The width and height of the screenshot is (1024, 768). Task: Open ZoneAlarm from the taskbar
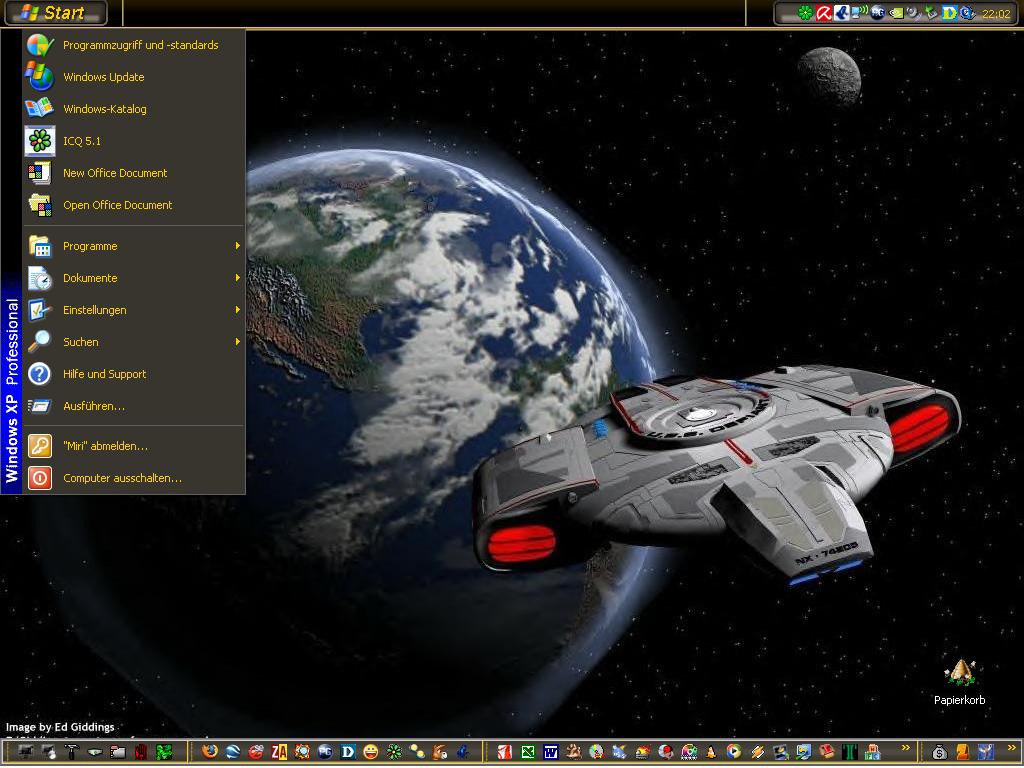[x=279, y=751]
